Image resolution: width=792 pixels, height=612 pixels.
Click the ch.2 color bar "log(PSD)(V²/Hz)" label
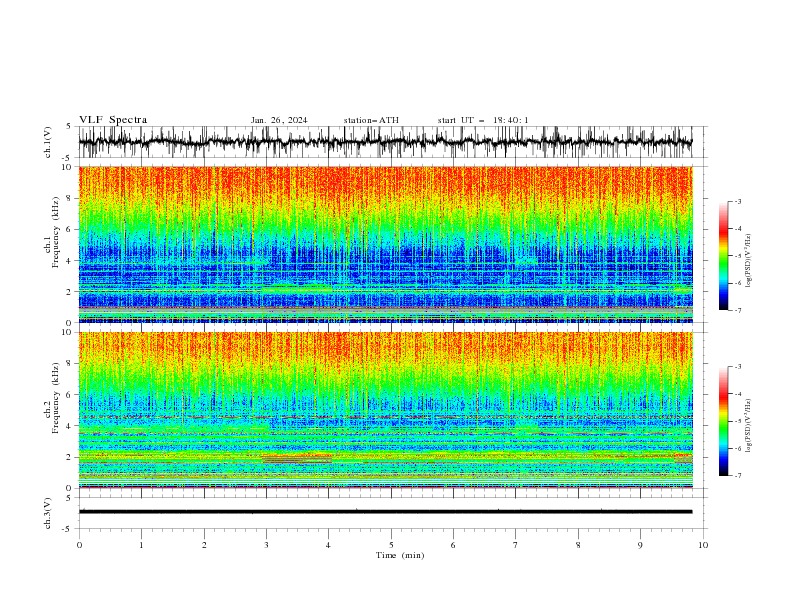click(748, 425)
